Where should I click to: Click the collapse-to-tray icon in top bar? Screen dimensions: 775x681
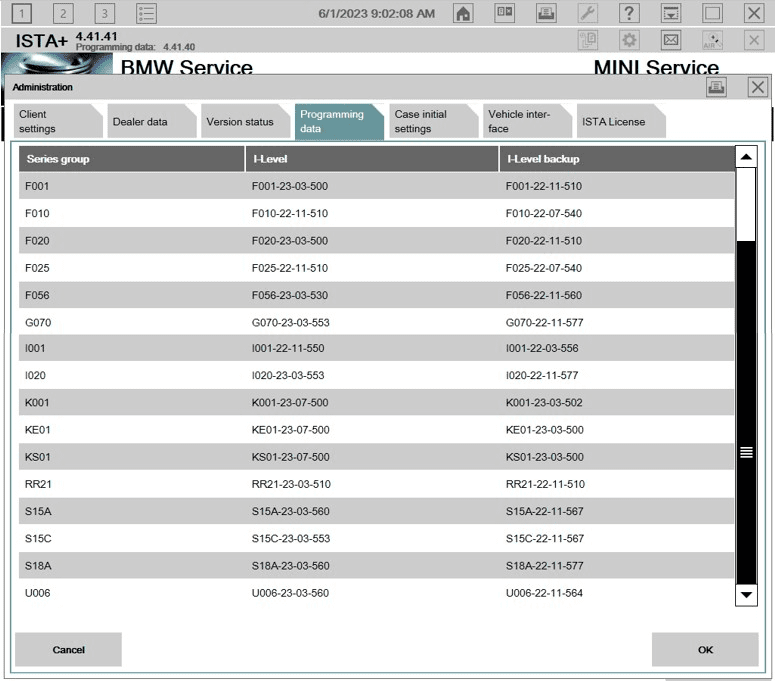[671, 13]
